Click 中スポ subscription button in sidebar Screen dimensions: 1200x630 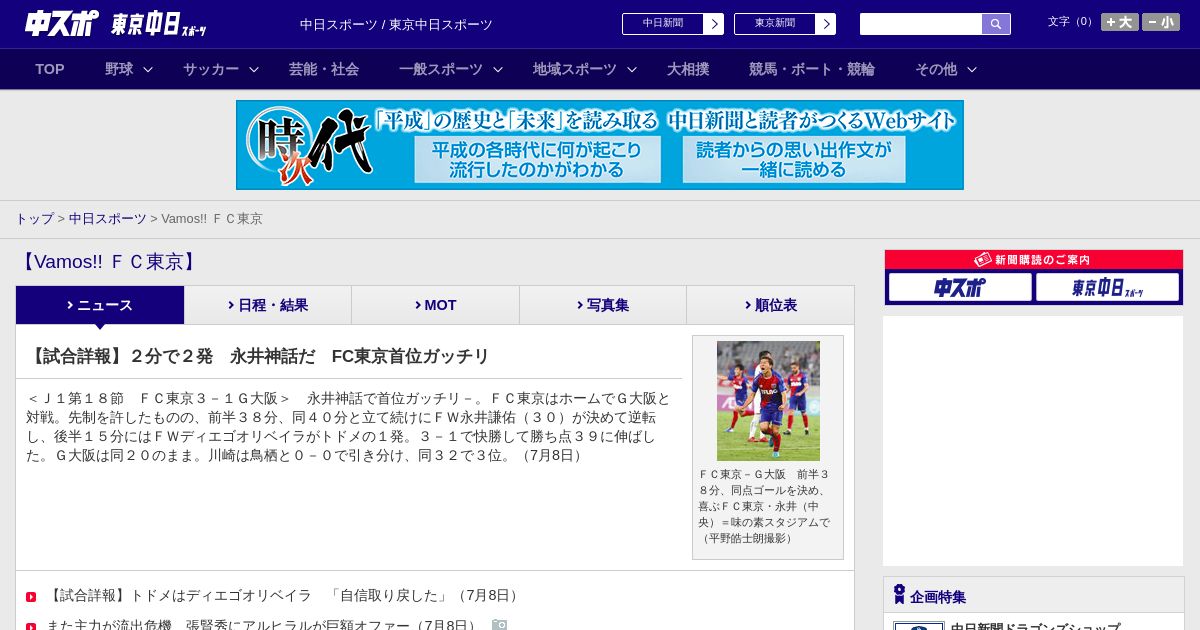pos(960,287)
